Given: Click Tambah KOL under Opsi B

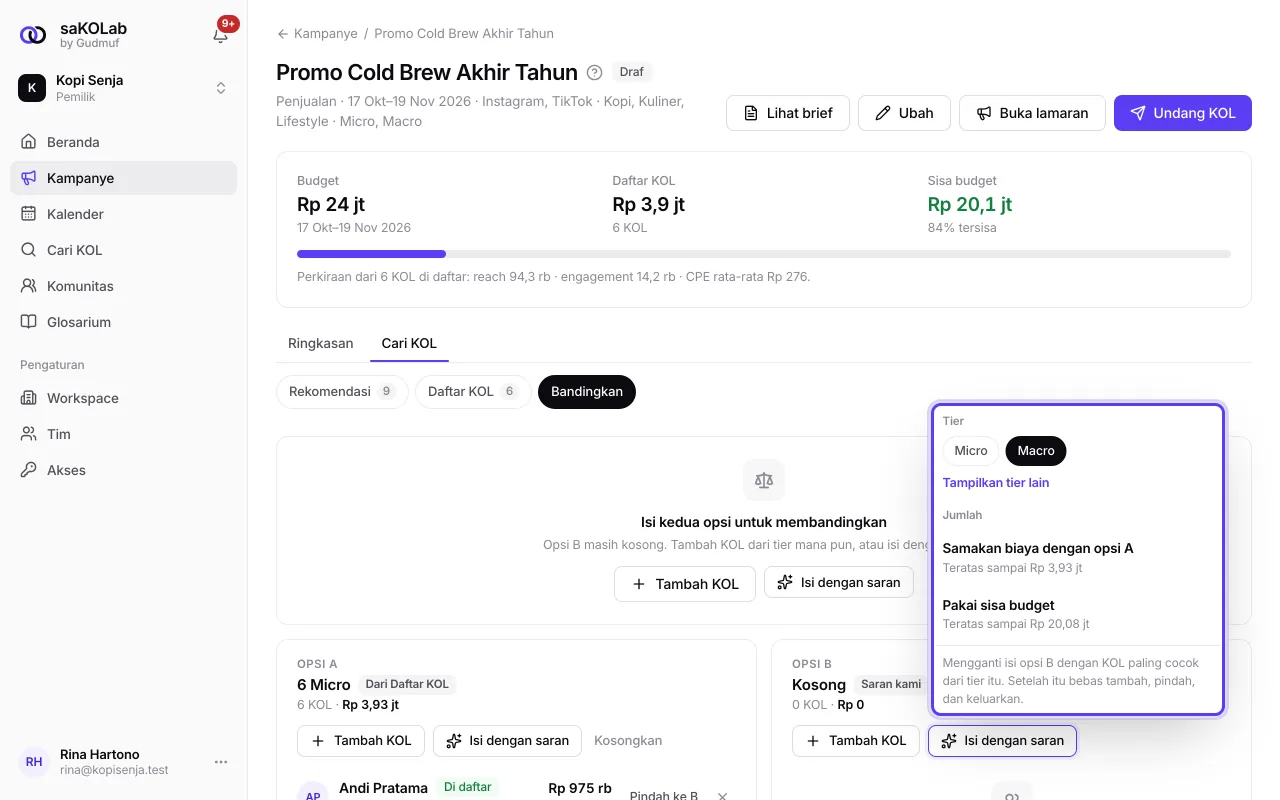Looking at the screenshot, I should pyautogui.click(x=856, y=741).
